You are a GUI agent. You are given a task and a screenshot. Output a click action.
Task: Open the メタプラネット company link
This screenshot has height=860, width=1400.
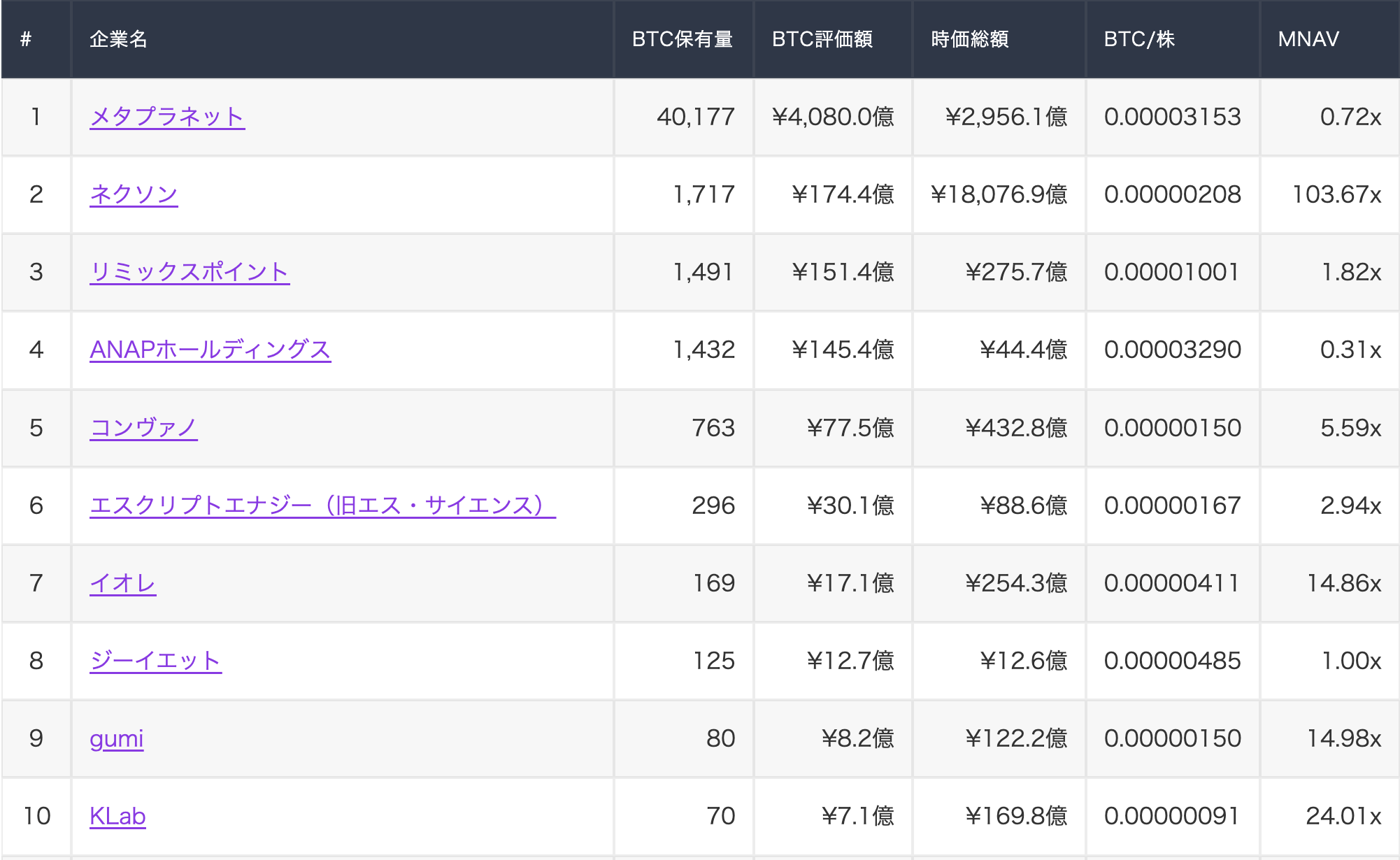(167, 117)
